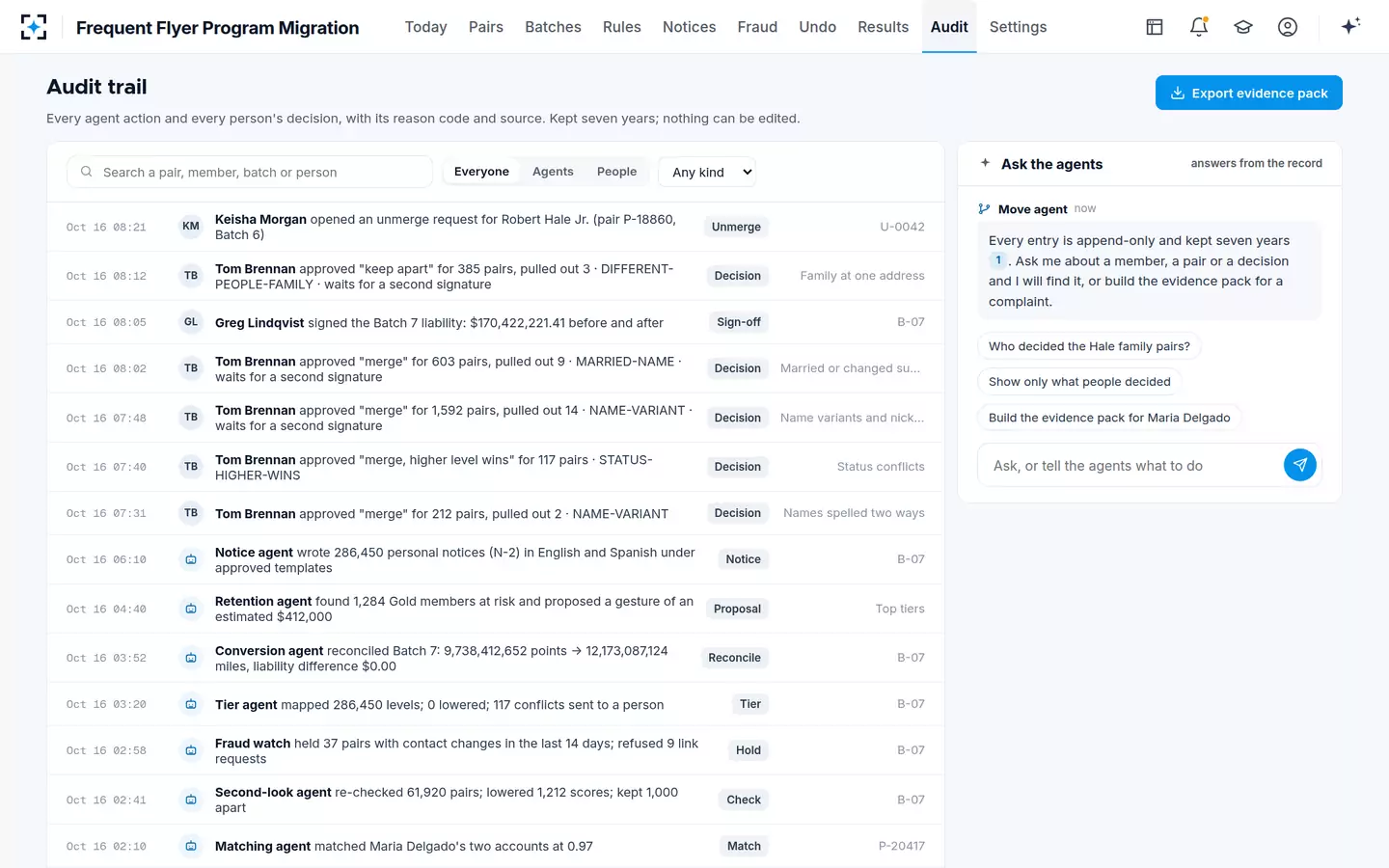1389x868 pixels.
Task: Filter the audit trail to People
Action: [616, 172]
